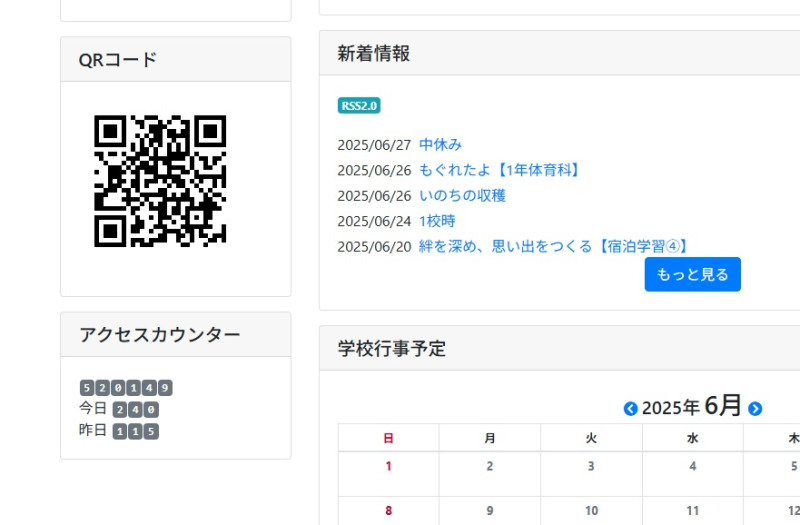
Task: Go to previous month in calendar
Action: tap(630, 408)
